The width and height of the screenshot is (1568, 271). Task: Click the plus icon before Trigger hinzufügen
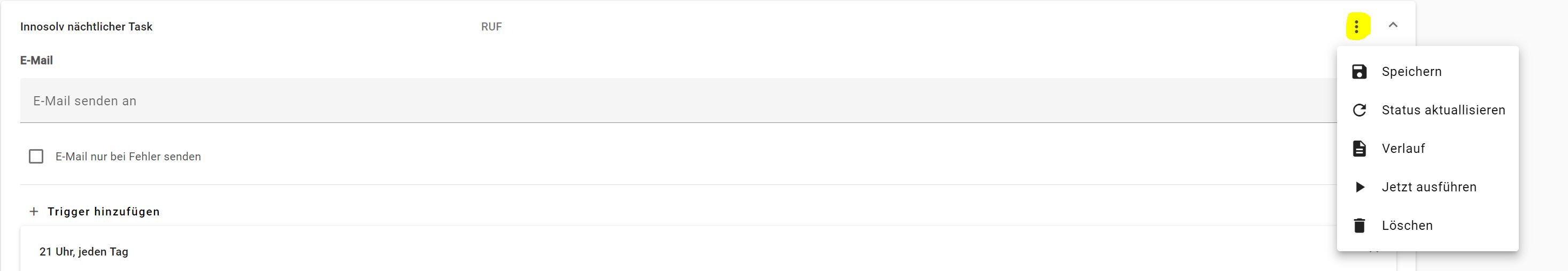(34, 211)
